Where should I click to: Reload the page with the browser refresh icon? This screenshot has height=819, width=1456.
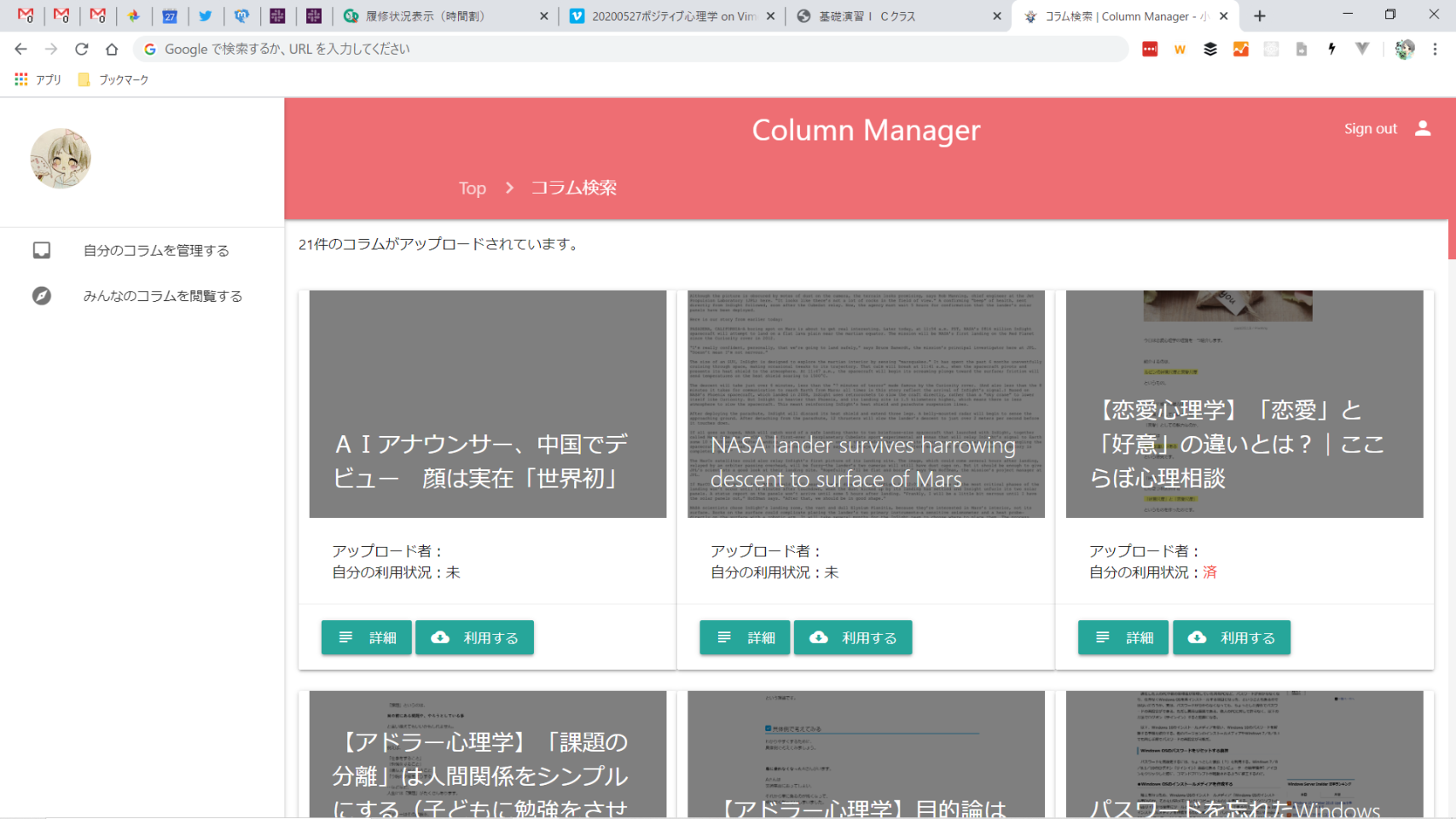[x=82, y=49]
